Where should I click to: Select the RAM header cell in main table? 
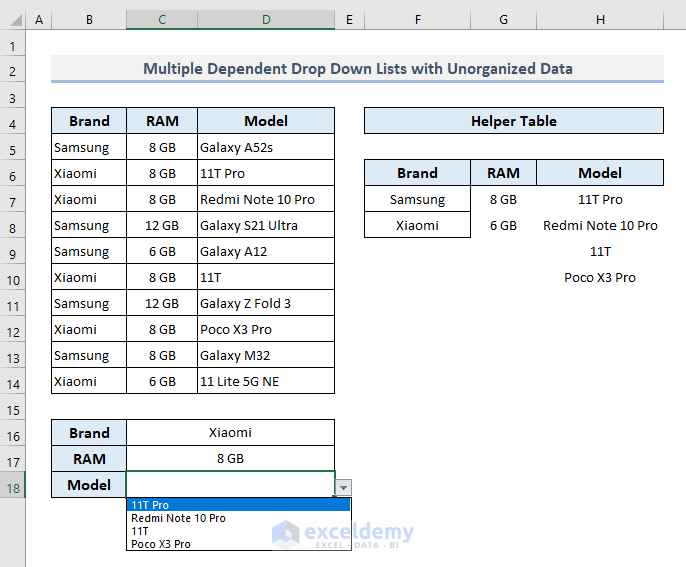[162, 121]
